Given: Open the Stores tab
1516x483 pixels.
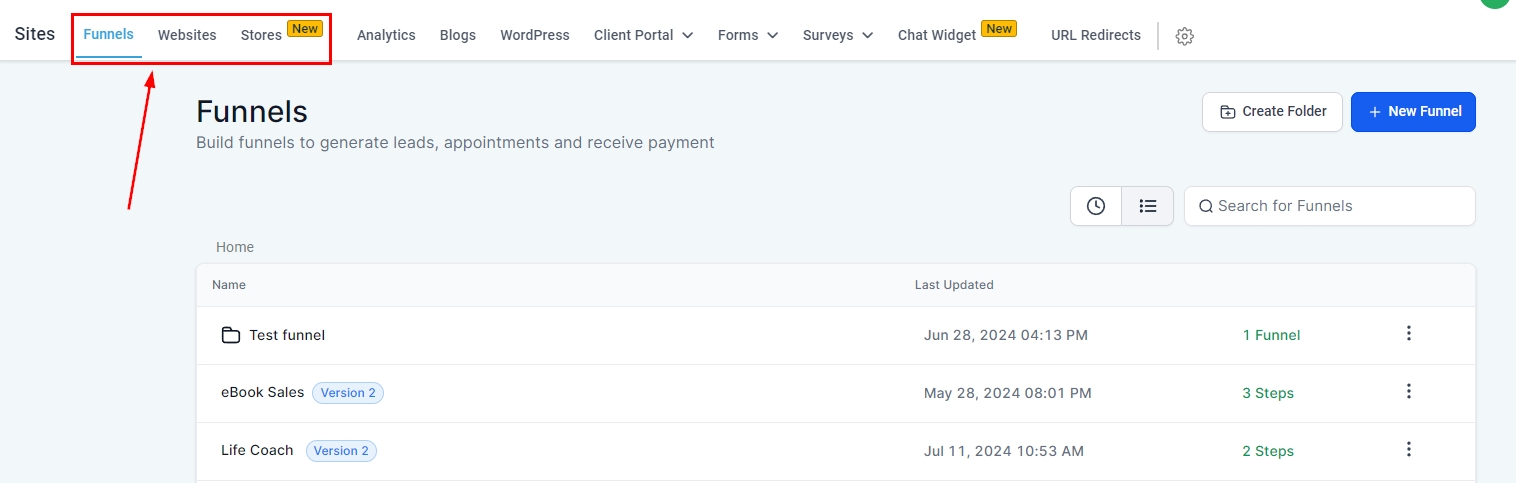Looking at the screenshot, I should point(261,35).
